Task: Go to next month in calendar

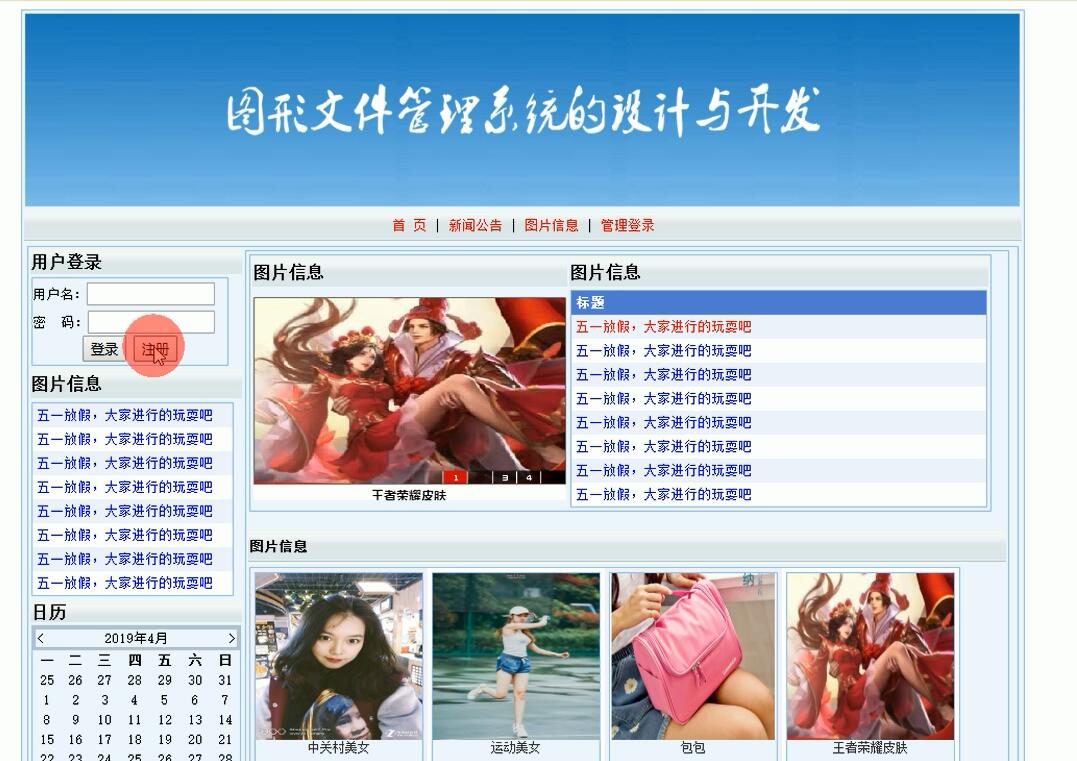Action: (231, 638)
